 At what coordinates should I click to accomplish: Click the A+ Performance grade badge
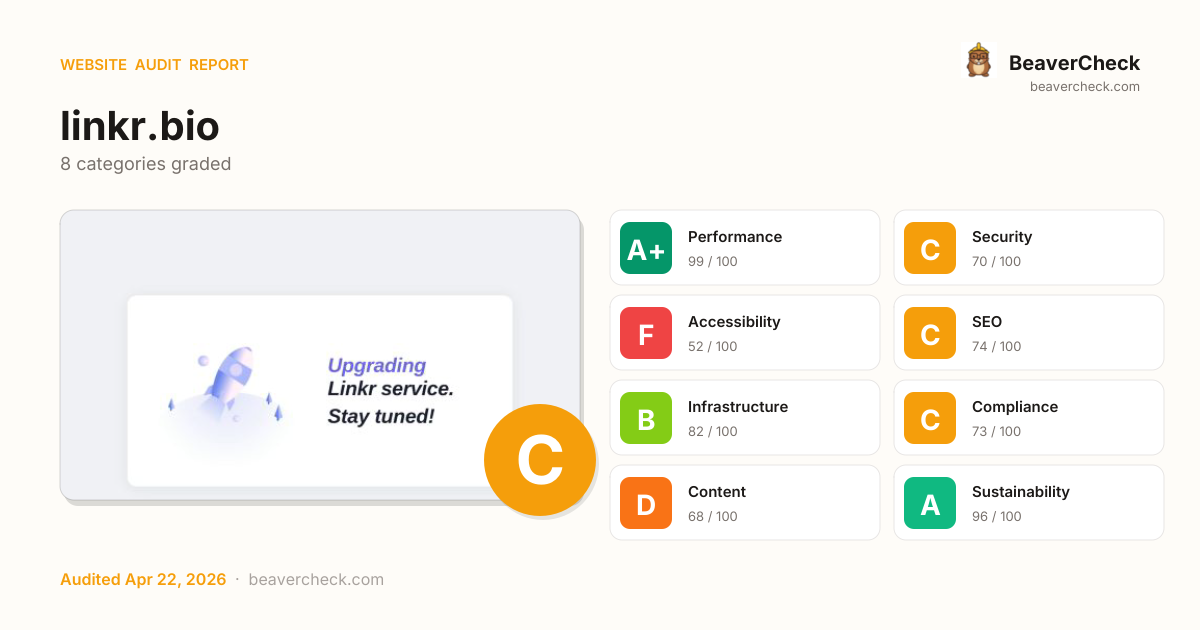pyautogui.click(x=646, y=248)
